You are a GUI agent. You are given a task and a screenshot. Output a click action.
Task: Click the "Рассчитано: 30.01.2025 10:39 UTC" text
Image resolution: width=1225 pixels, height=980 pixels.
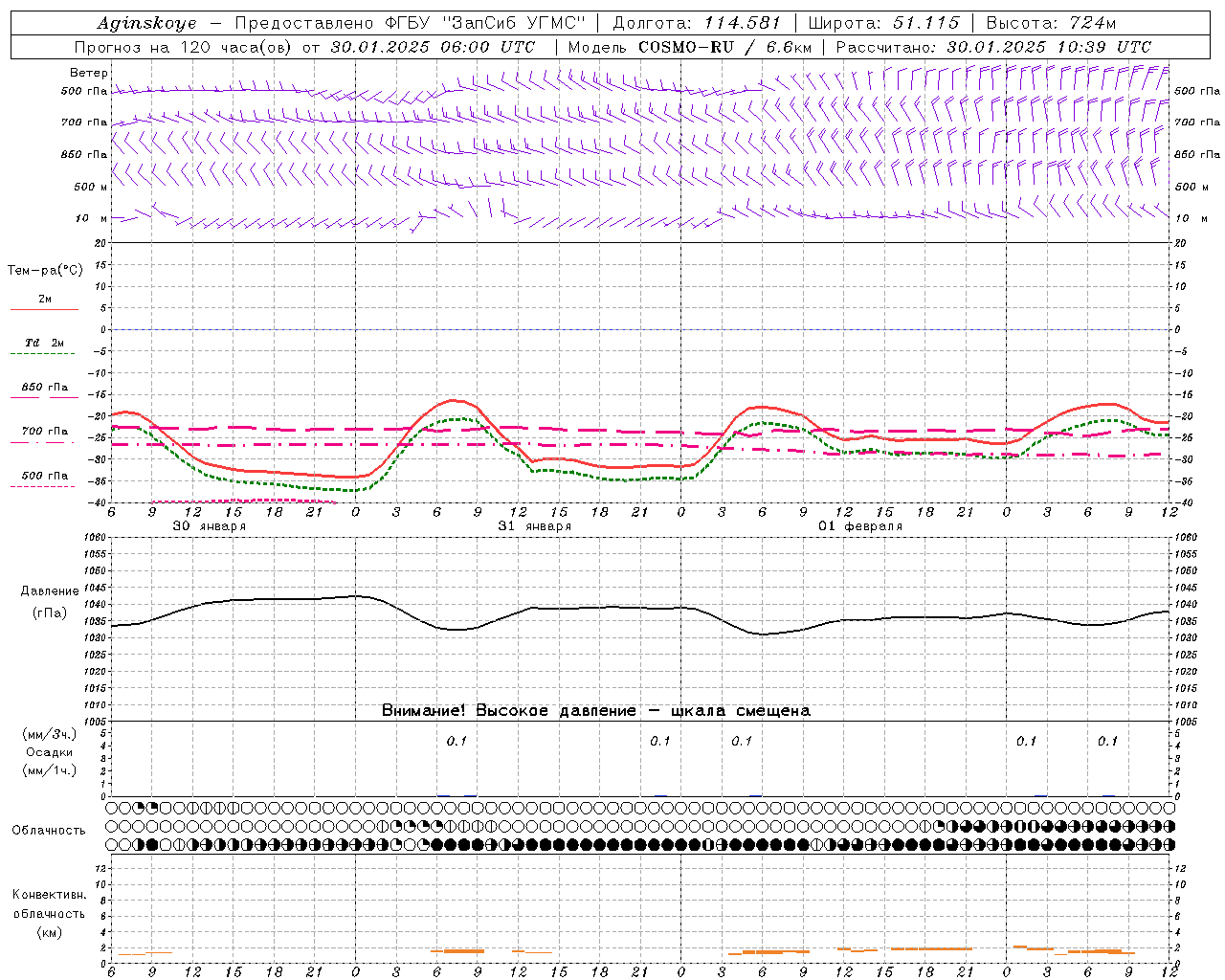pyautogui.click(x=993, y=47)
